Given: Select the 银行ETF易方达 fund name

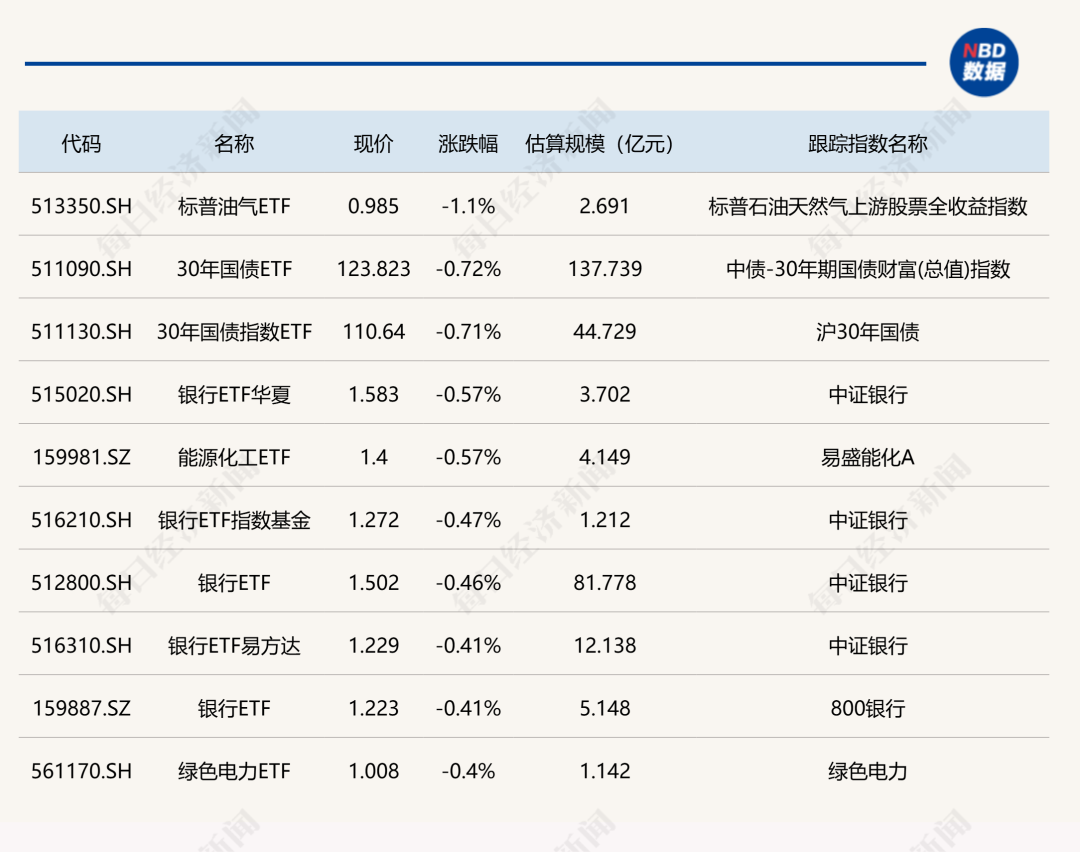Looking at the screenshot, I should (x=234, y=646).
